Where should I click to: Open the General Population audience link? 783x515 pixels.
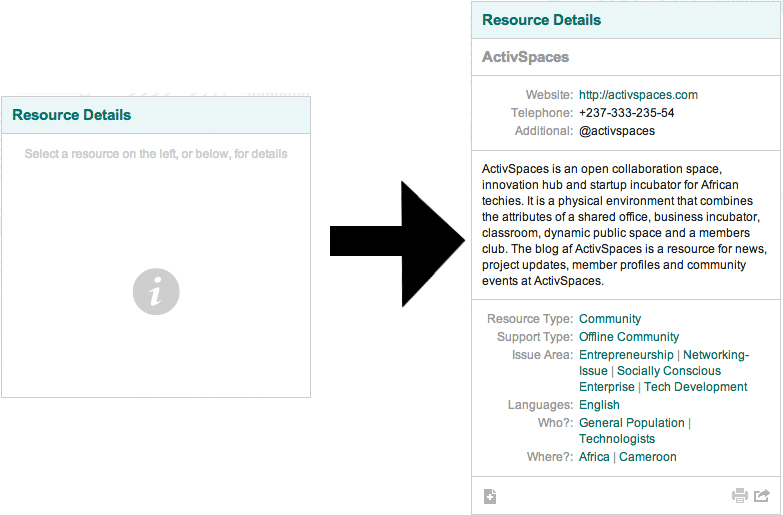click(632, 423)
